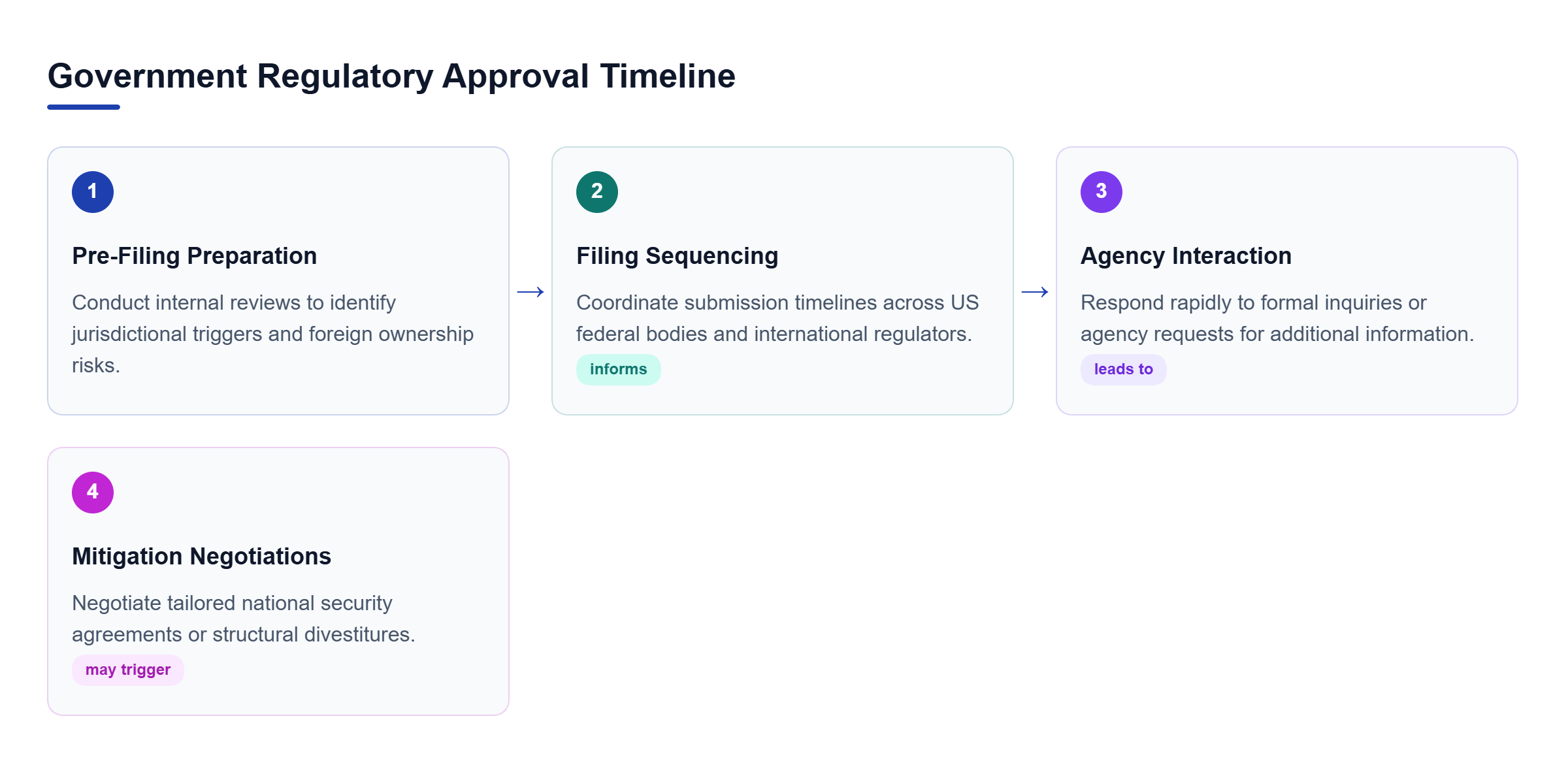Click the Pre-Filing Preparation heading
This screenshot has height=763, width=1568.
click(195, 256)
